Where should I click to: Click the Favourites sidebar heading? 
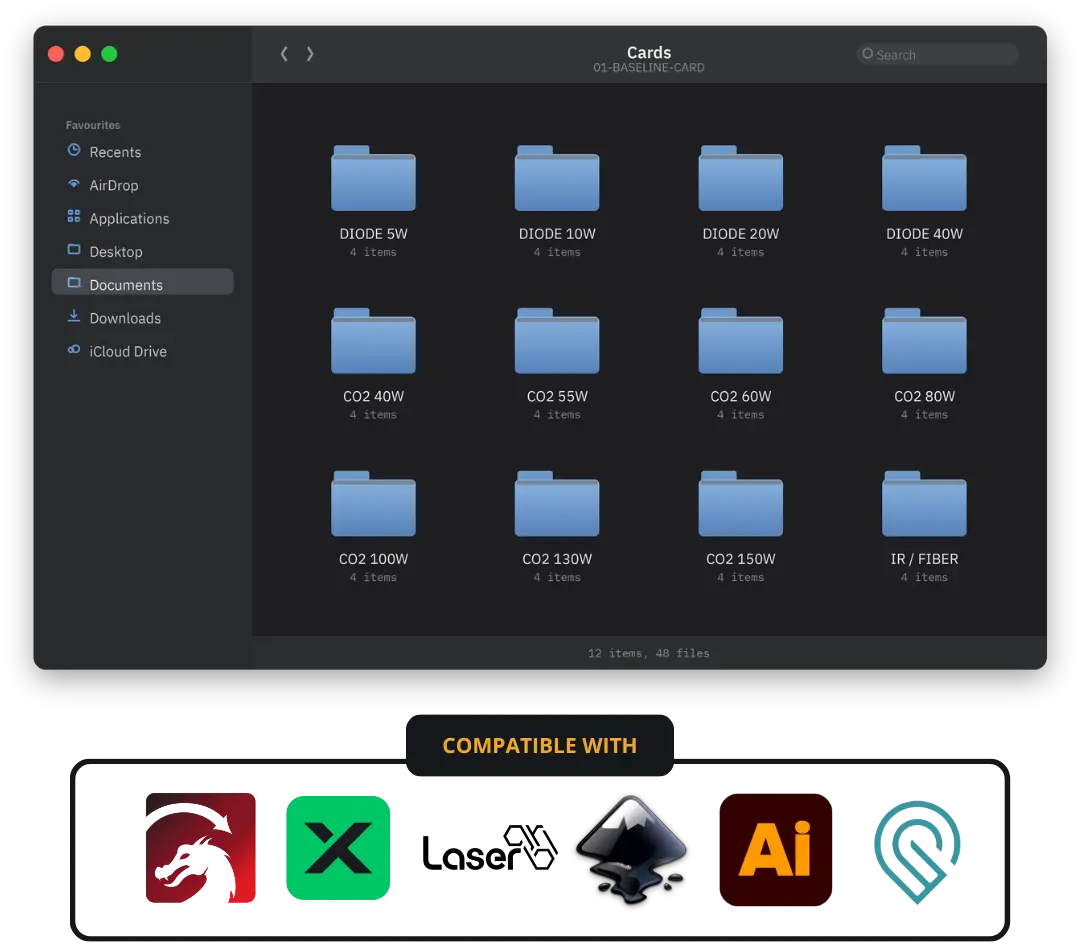[x=93, y=125]
